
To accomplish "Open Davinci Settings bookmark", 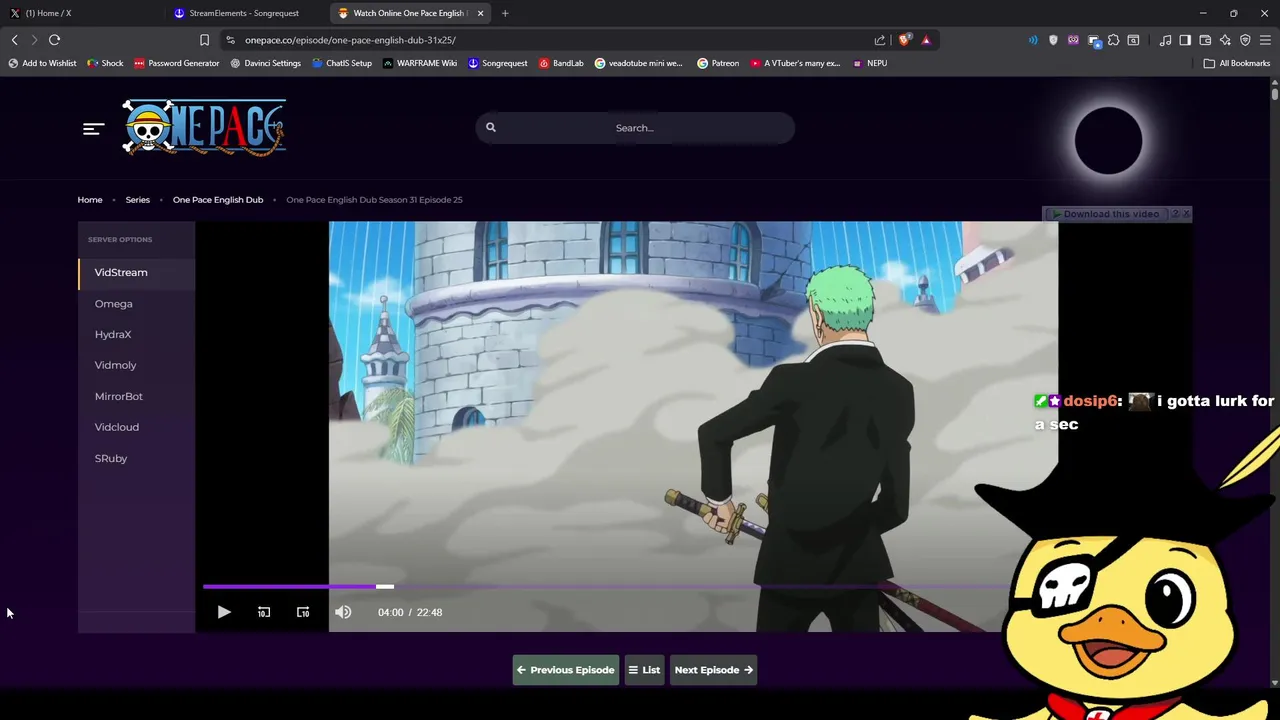I will coord(265,63).
